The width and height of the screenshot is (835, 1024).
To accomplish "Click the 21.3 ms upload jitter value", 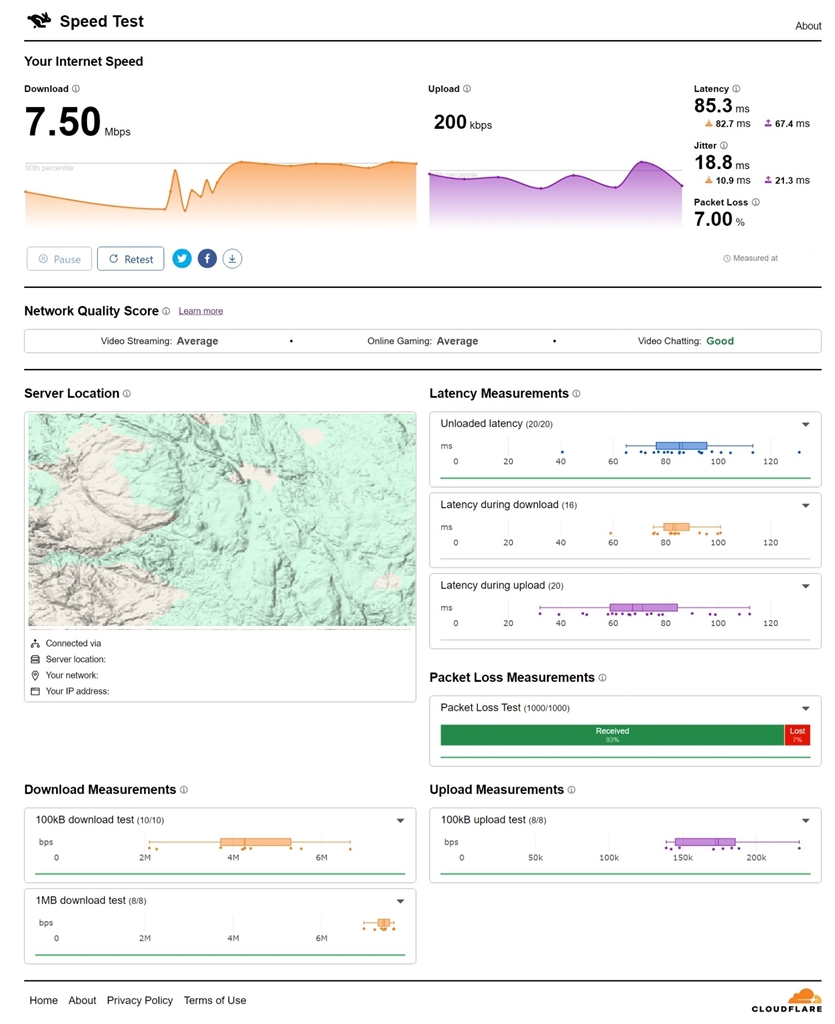I will pos(787,181).
